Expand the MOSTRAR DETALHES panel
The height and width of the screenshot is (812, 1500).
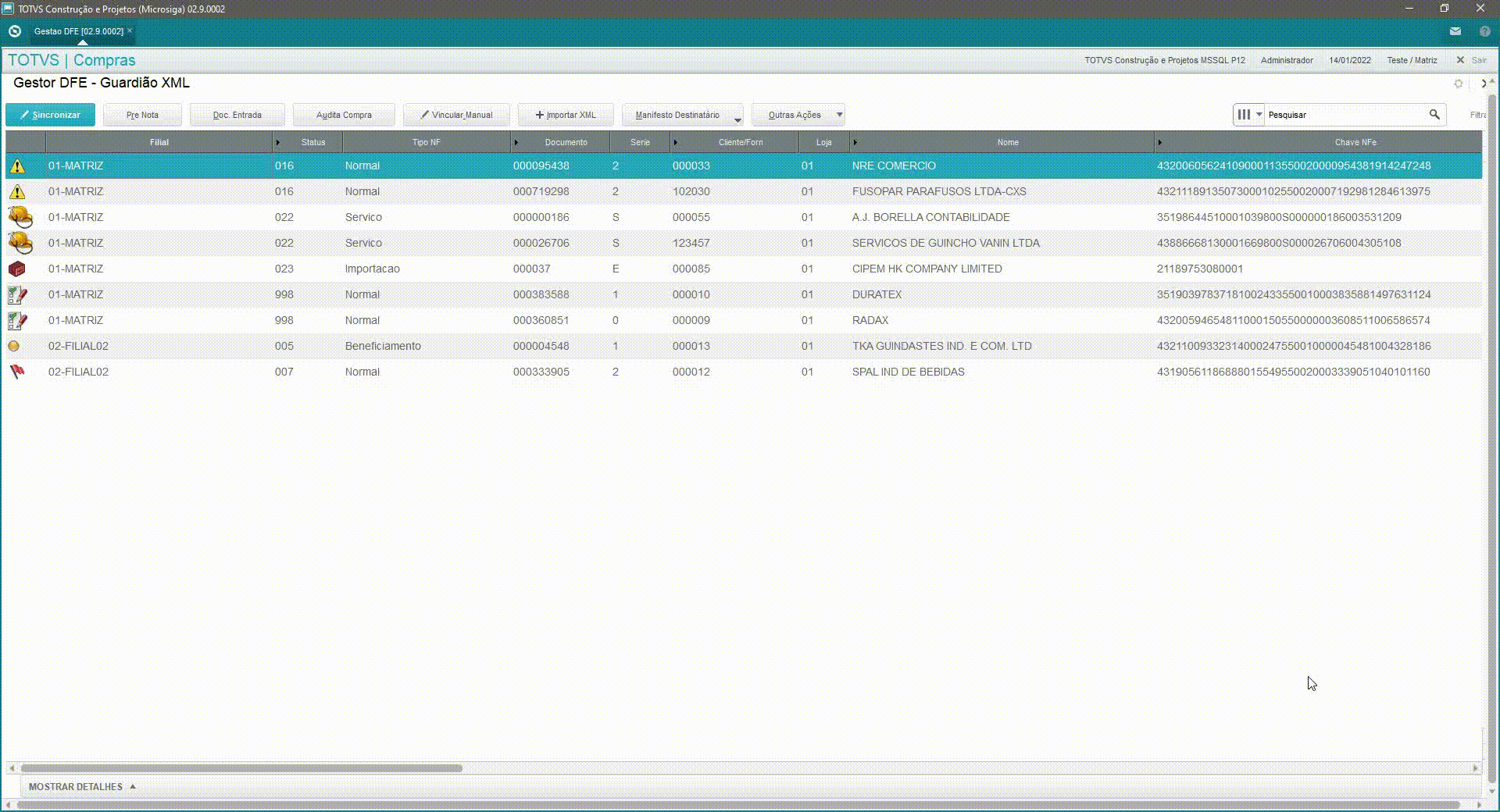point(82,786)
